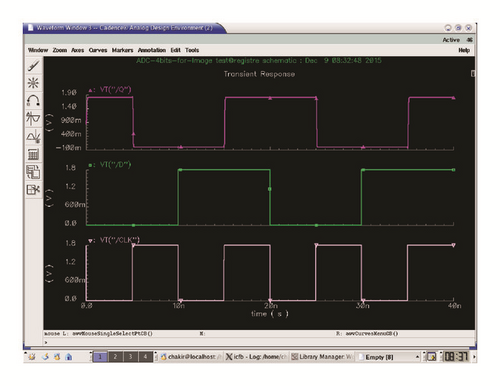
Task: Open the Window menu
Action: pos(38,50)
